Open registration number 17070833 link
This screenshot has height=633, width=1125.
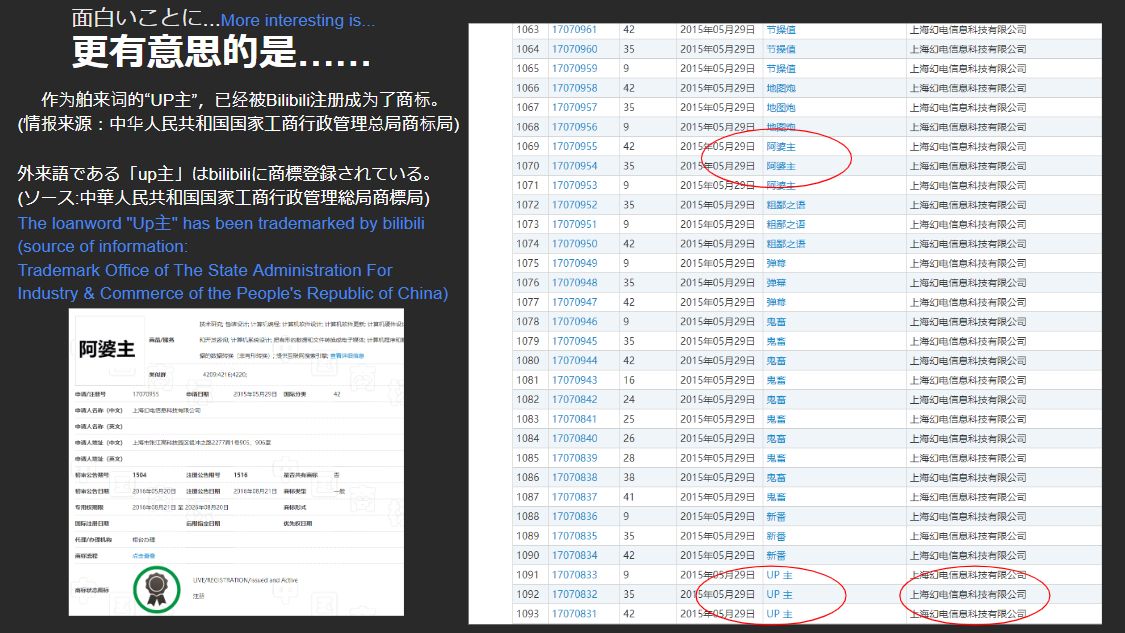point(574,574)
